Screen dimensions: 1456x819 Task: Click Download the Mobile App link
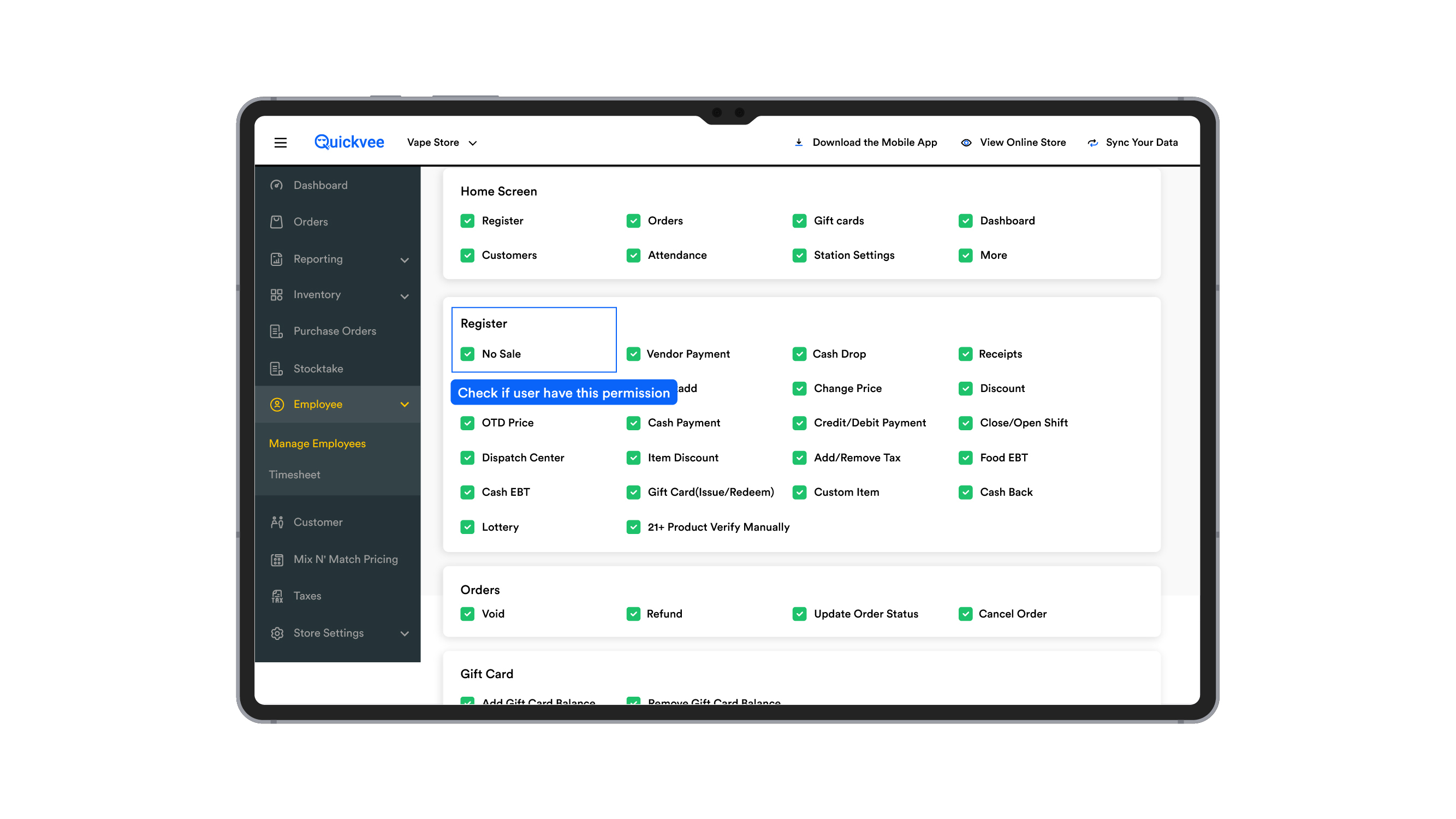[x=874, y=143]
